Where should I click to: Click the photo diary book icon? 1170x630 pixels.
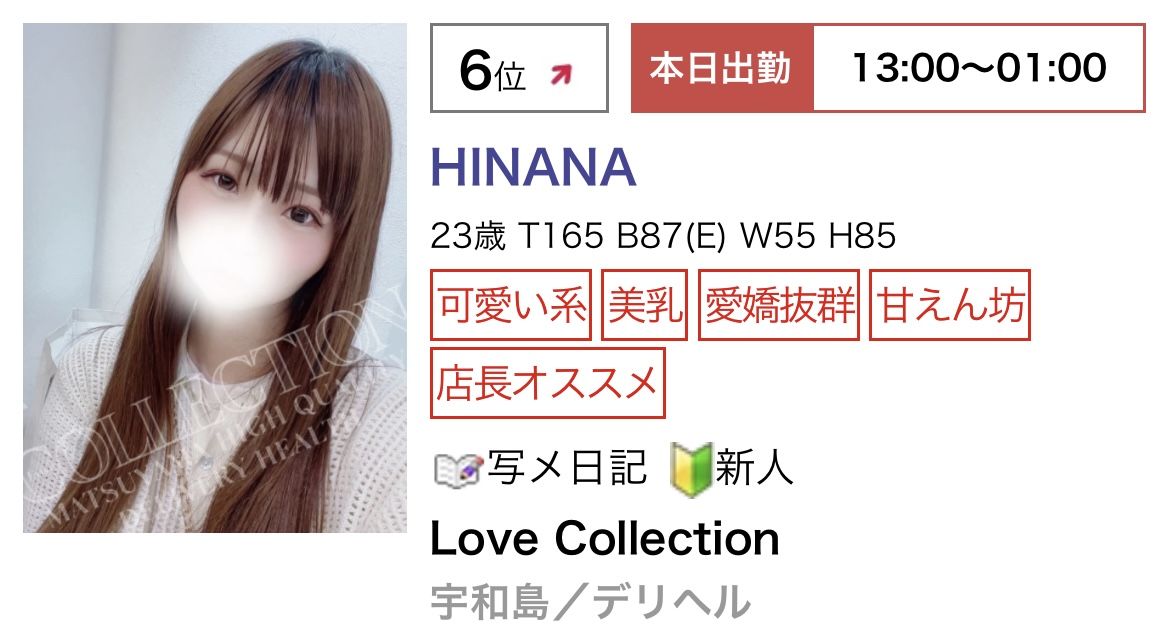(x=457, y=471)
